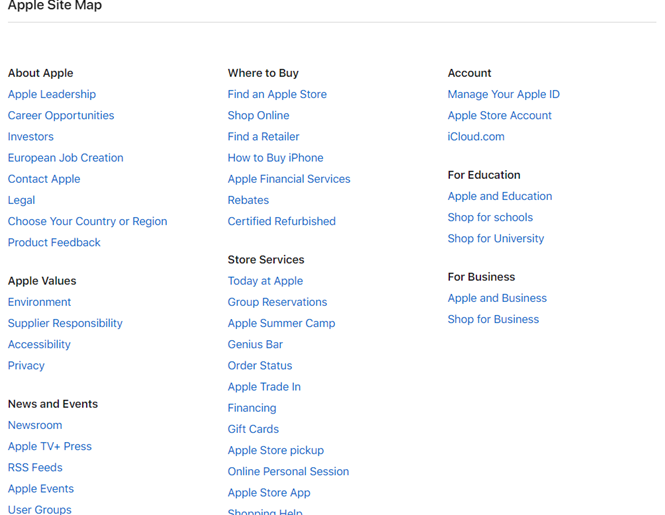Select the Contact Apple link

click(x=44, y=179)
